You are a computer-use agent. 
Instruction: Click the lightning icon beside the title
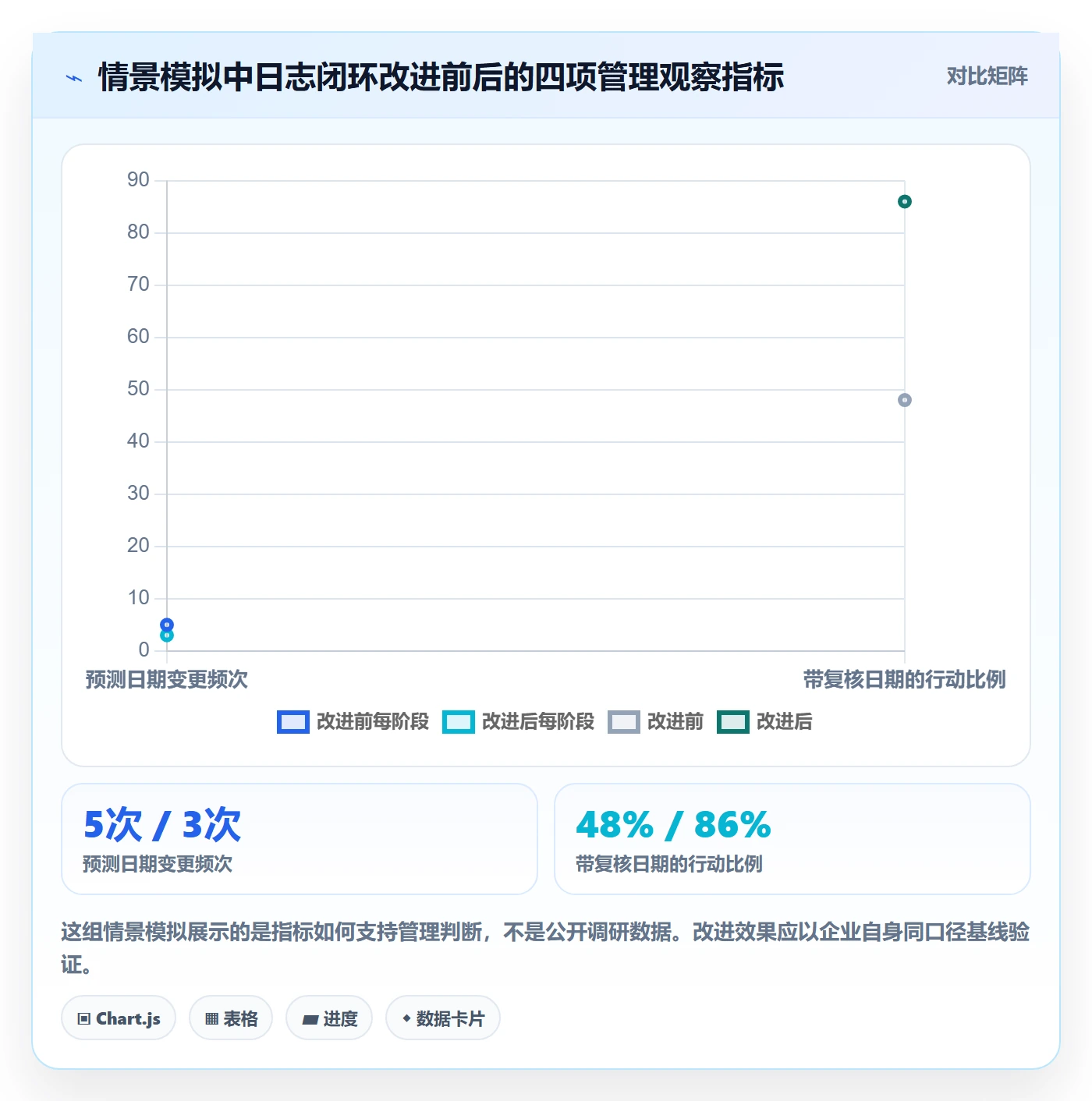coord(74,78)
